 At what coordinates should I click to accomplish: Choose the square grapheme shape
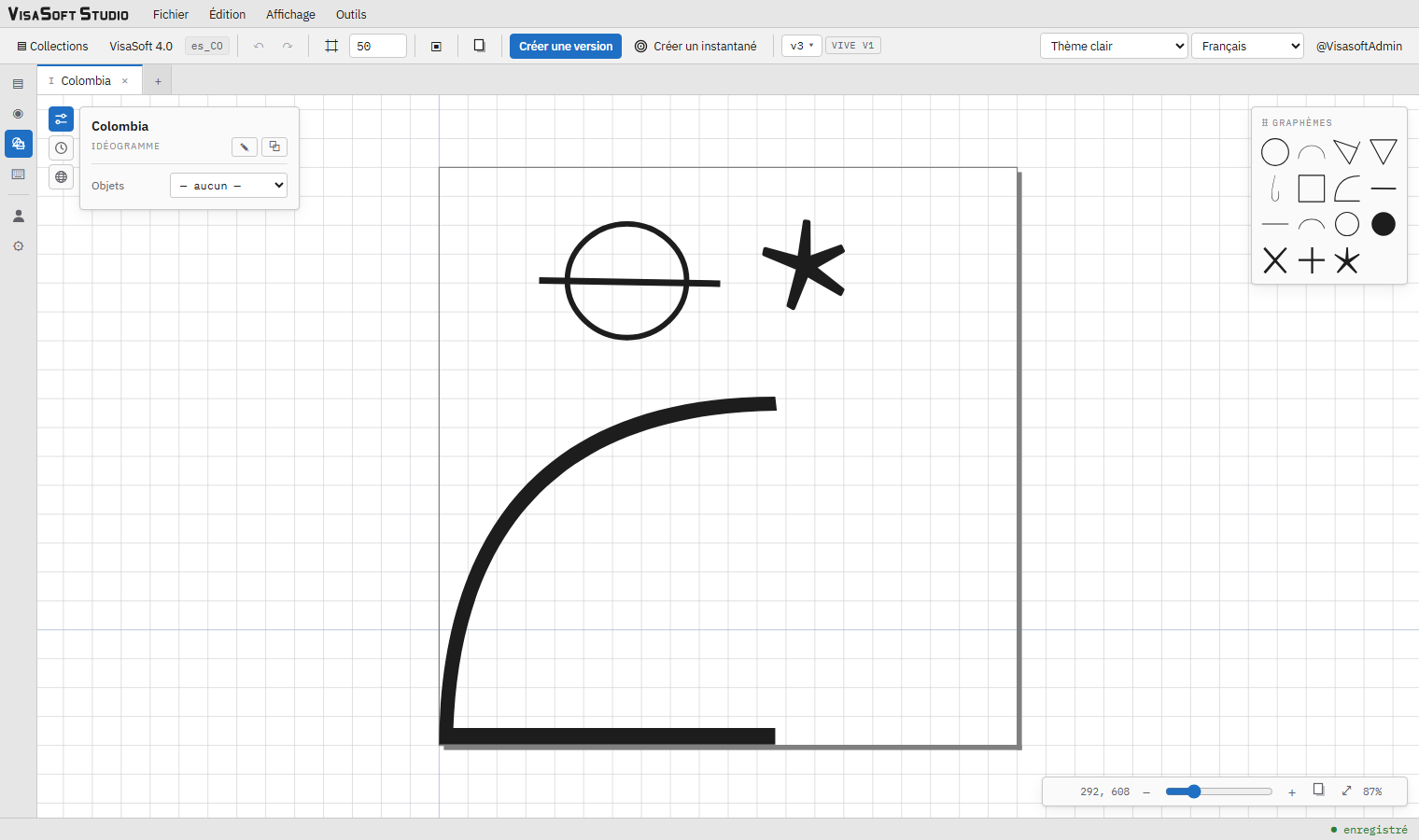[x=1312, y=189]
